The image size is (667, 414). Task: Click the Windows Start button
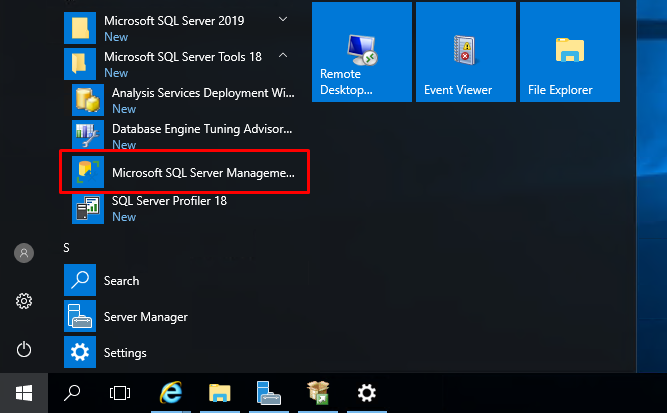[x=24, y=393]
